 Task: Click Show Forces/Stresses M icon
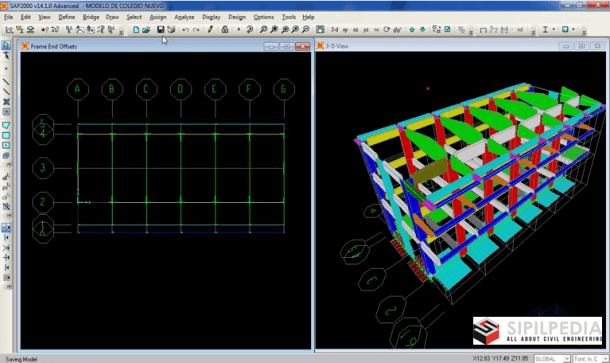505,30
